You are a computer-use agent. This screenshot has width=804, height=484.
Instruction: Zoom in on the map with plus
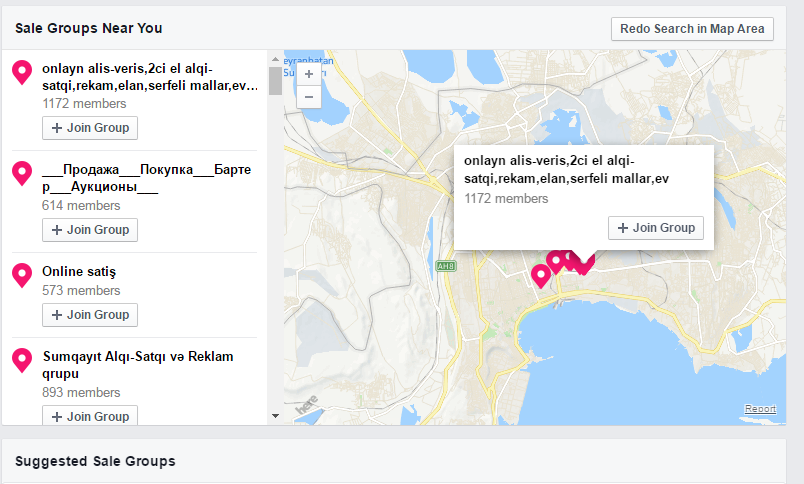tap(308, 74)
